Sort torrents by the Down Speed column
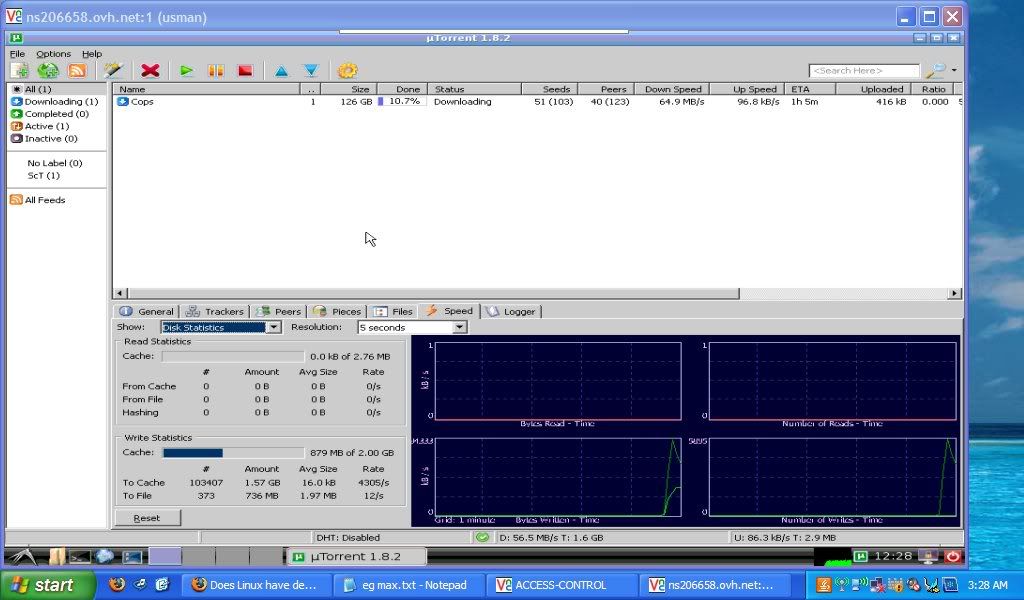 click(673, 89)
